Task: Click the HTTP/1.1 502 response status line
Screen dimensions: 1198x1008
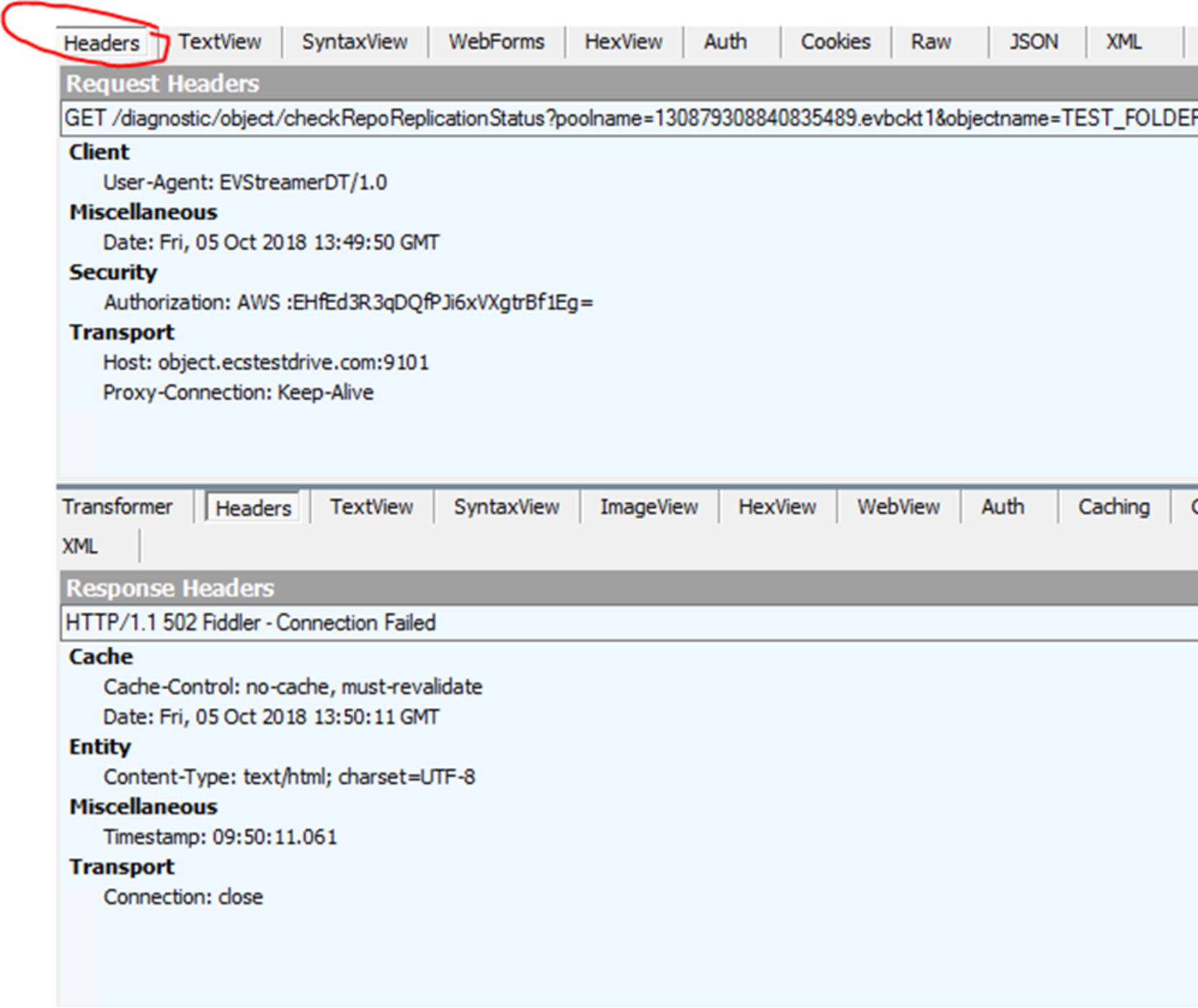Action: (629, 622)
